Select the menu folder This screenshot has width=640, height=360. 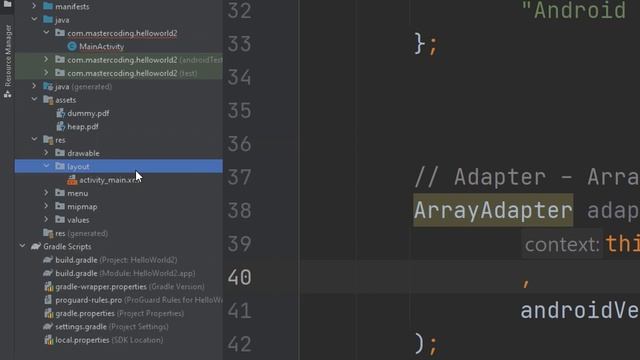pos(78,193)
